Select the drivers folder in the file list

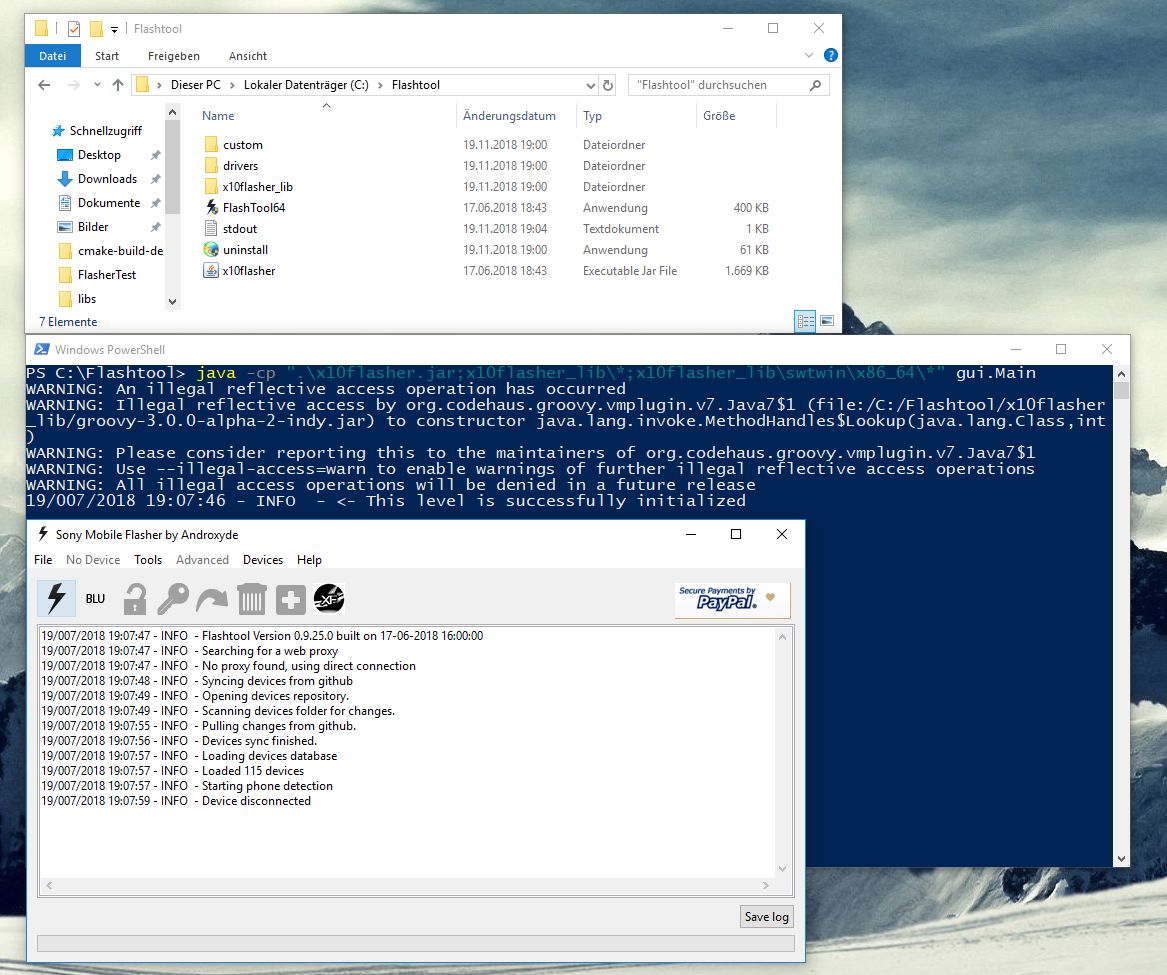coord(240,166)
